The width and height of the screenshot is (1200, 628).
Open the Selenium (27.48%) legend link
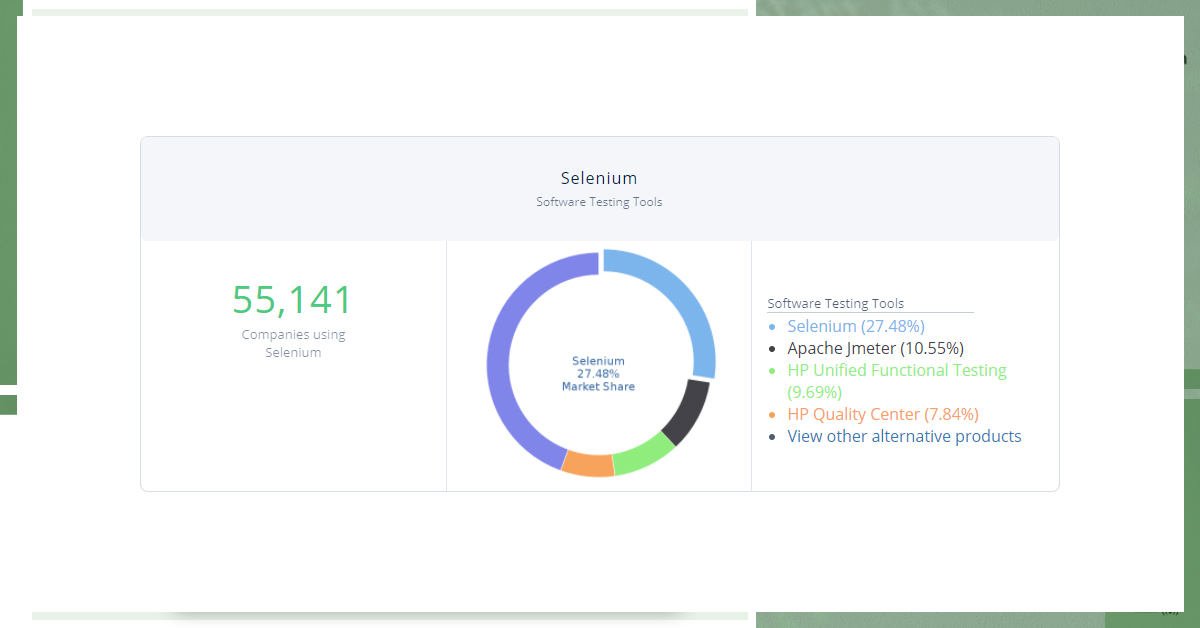856,326
